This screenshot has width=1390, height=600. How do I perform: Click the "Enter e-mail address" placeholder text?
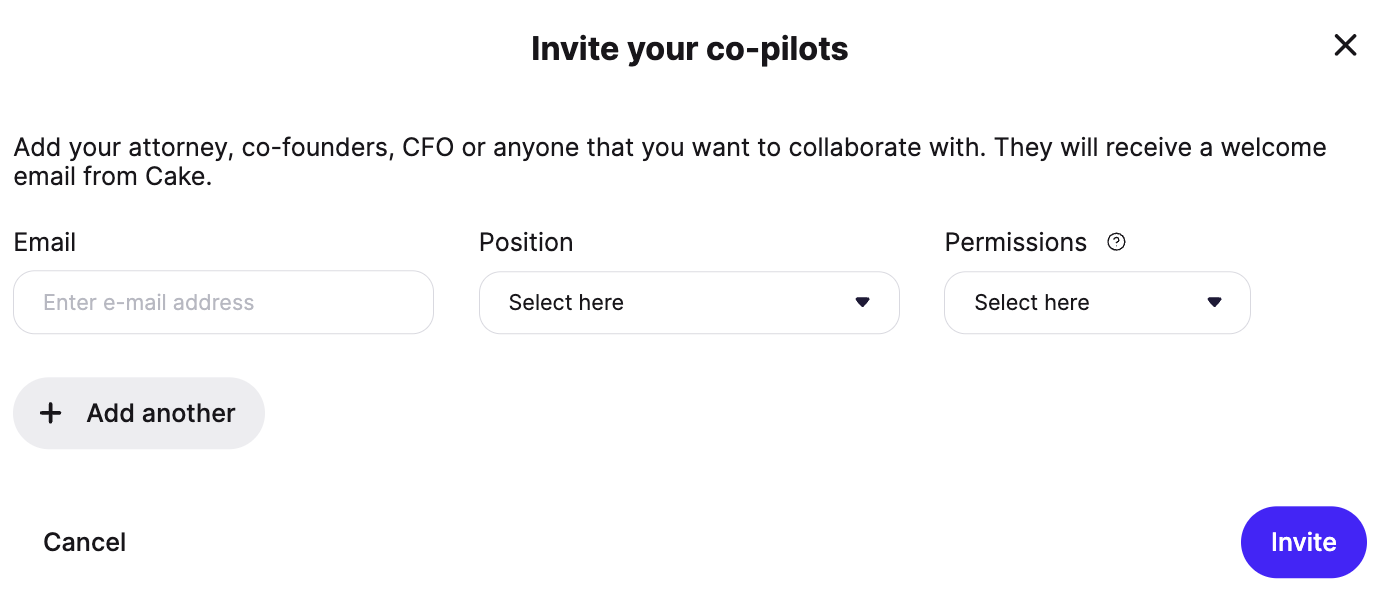click(x=149, y=302)
